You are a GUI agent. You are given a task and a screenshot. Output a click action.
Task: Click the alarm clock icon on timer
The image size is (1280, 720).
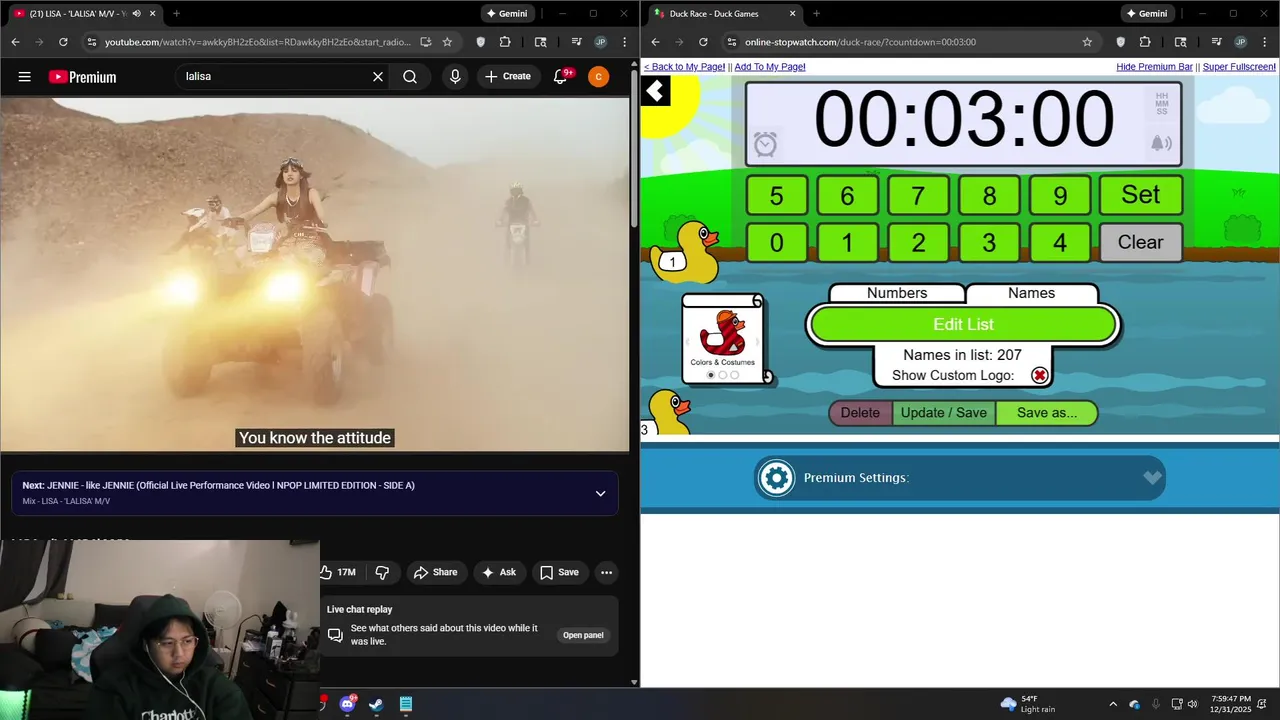point(765,144)
